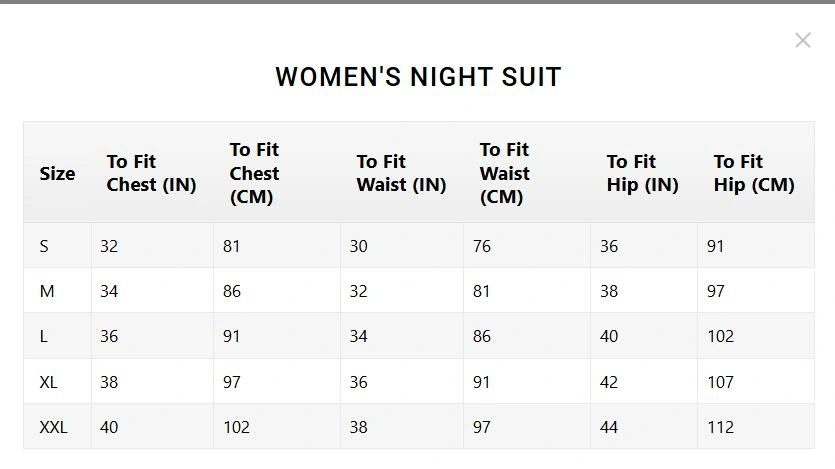Select the To Fit Hip (IN) header
The image size is (835, 469).
click(642, 173)
